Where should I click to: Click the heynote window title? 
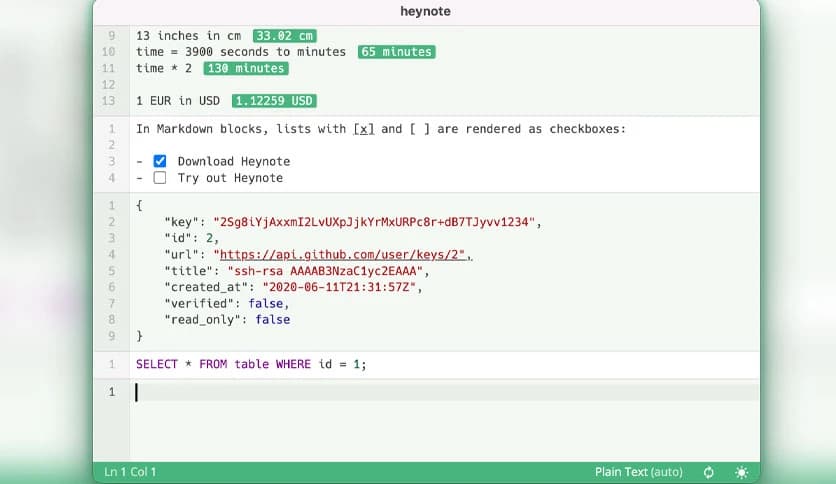click(x=425, y=11)
